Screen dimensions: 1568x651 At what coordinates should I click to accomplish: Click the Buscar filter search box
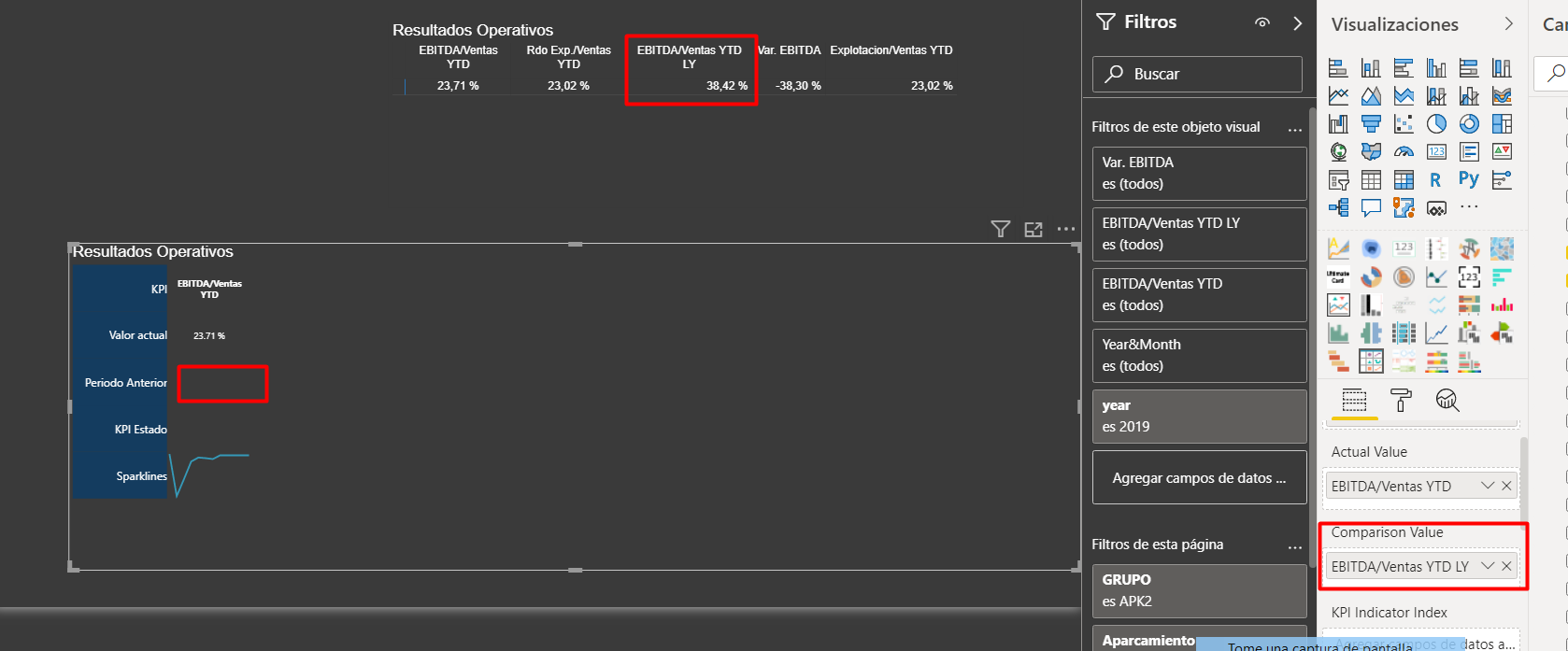[1197, 74]
